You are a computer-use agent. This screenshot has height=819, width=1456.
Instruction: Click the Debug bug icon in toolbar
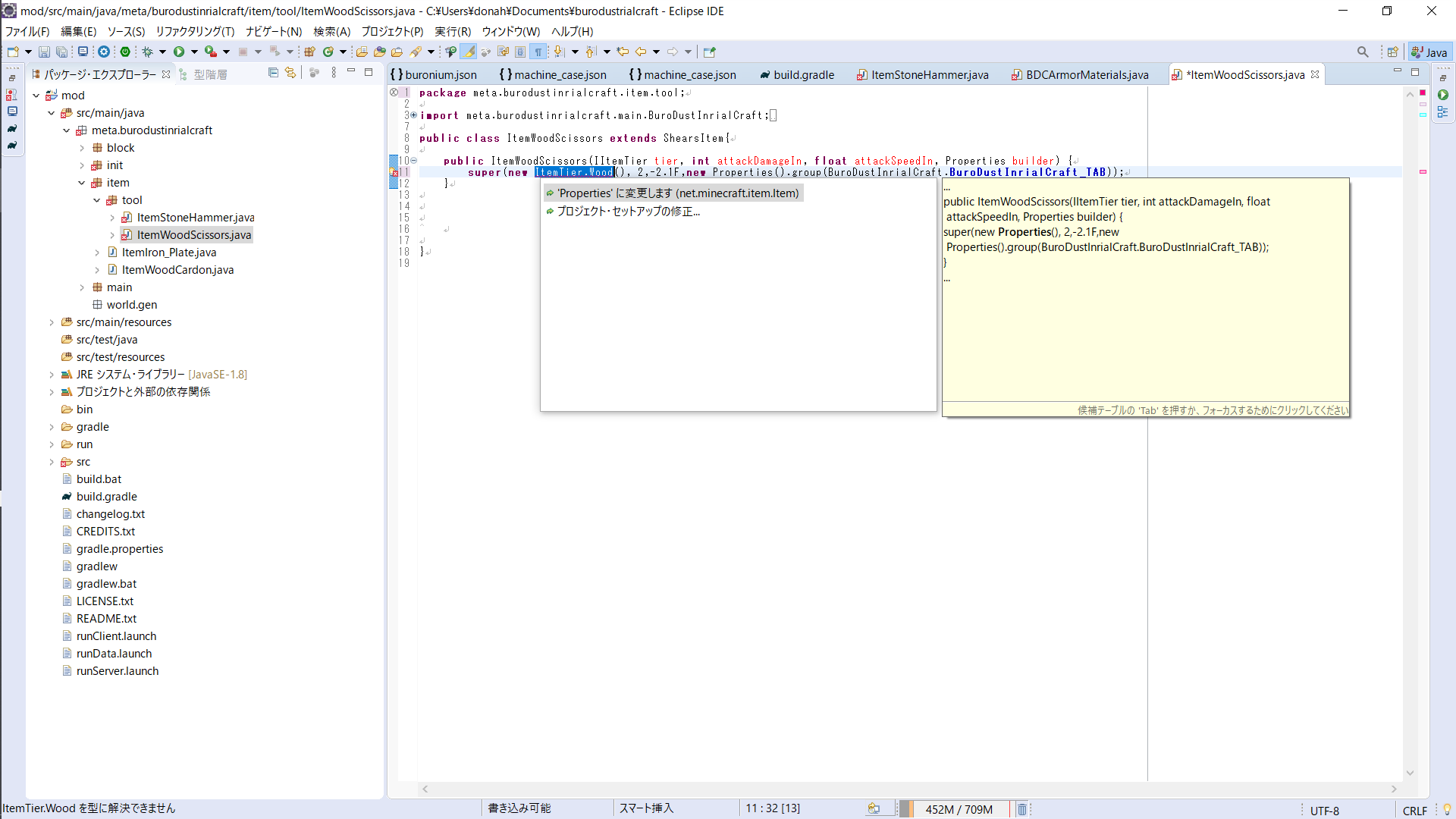[x=148, y=52]
